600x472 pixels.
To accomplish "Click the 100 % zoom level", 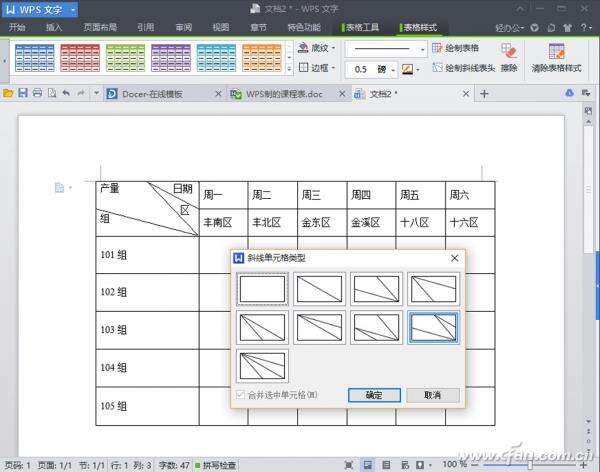I will [x=454, y=464].
